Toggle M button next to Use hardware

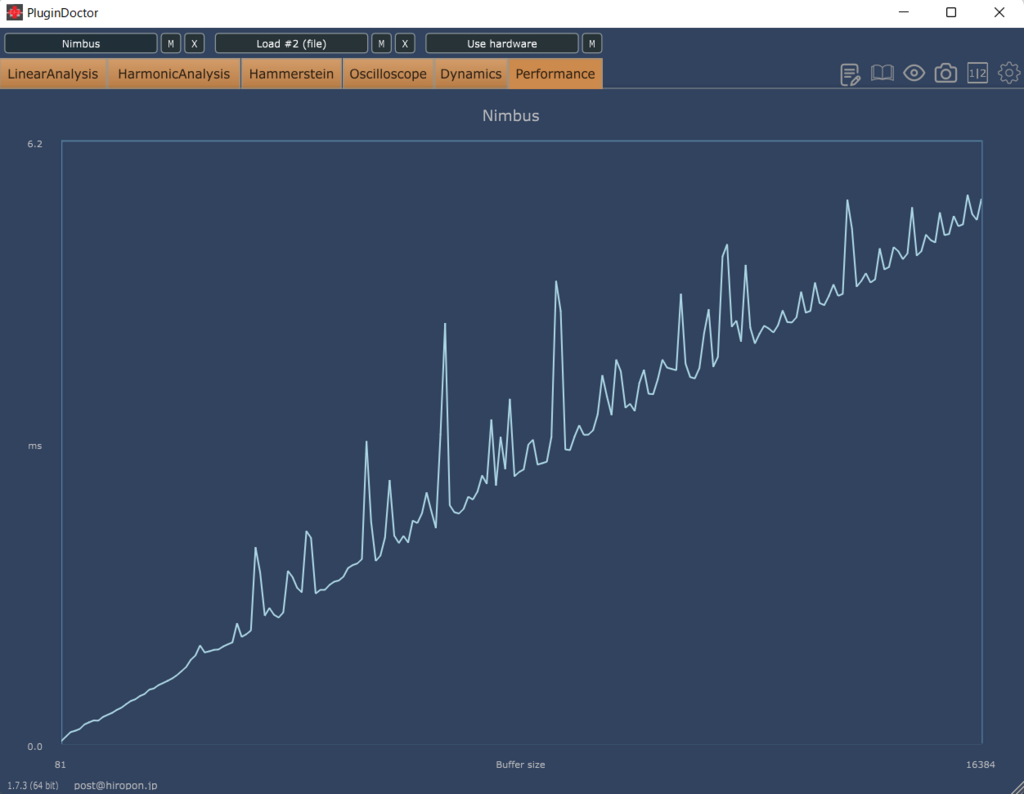point(592,44)
